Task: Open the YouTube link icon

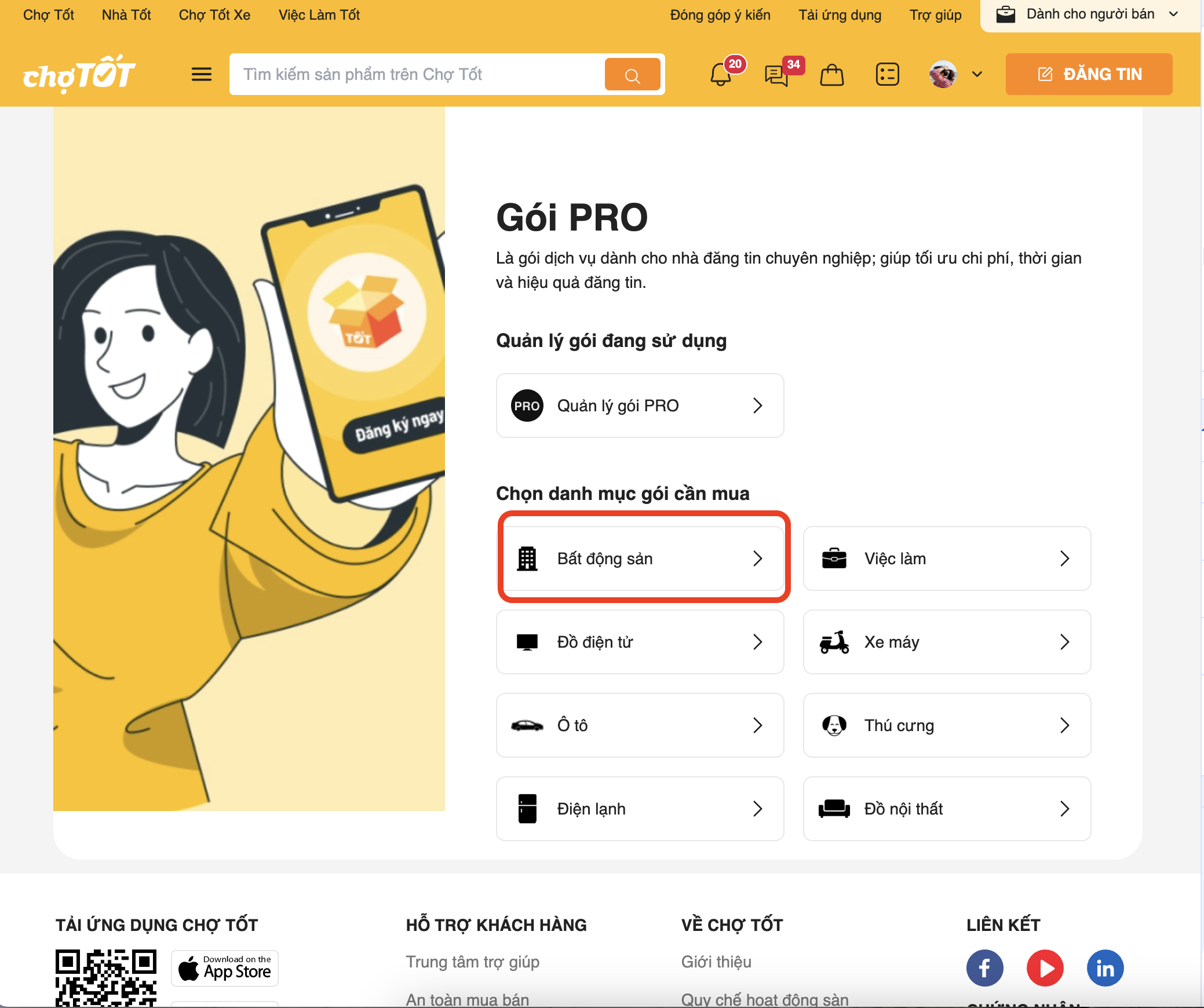Action: (1045, 968)
